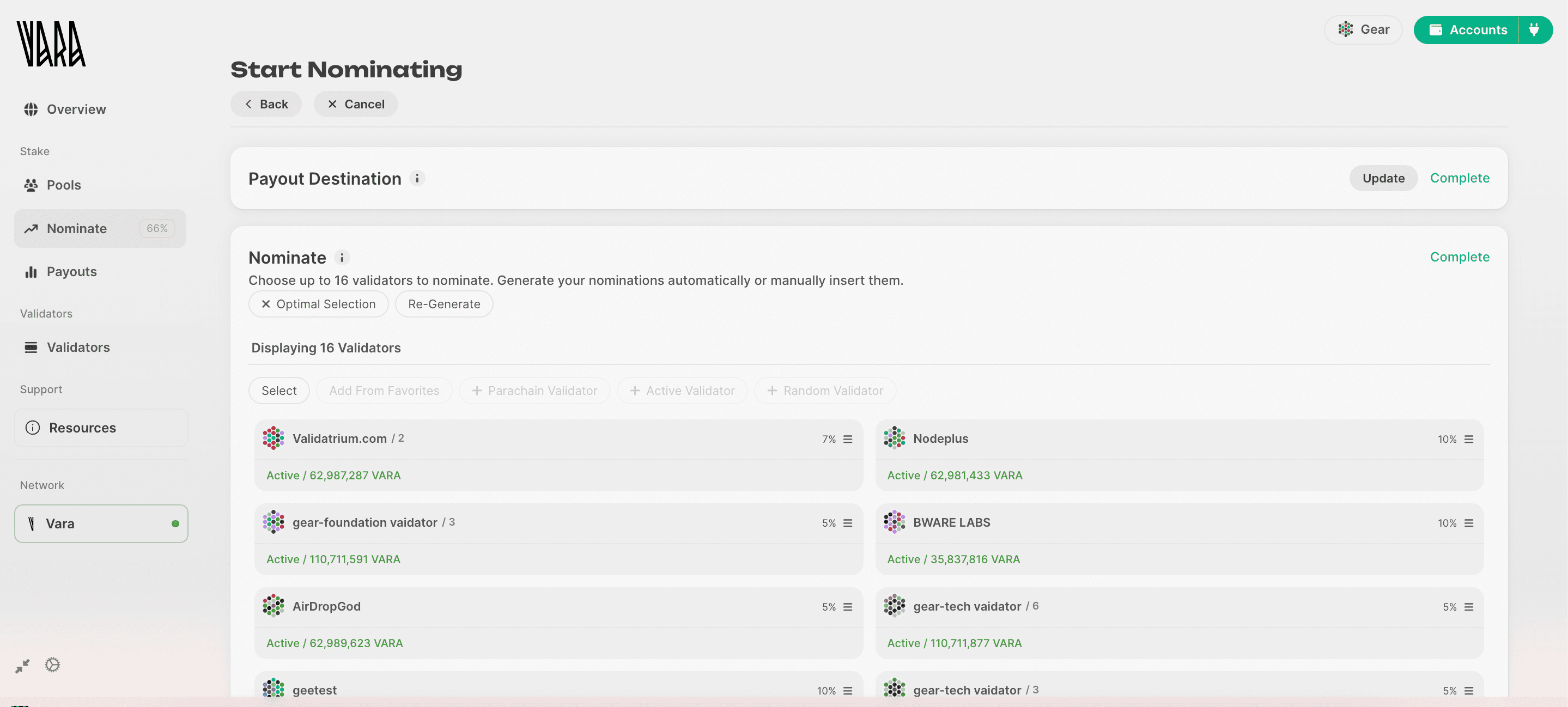Viewport: 1568px width, 707px height.
Task: Open the menu on the BWARE LABS validator row
Action: tap(1469, 523)
